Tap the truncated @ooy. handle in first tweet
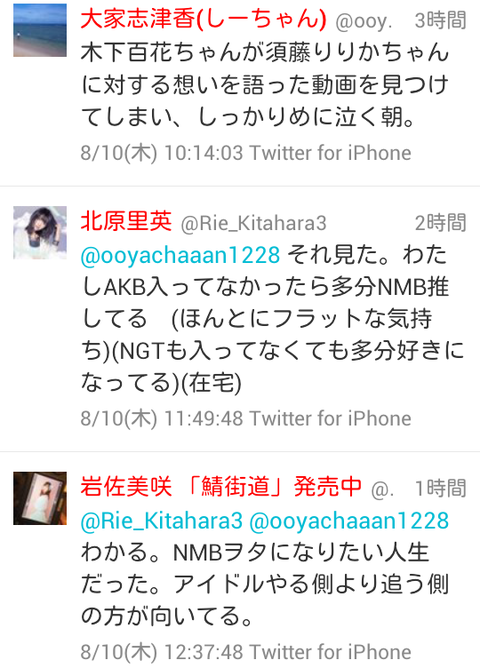Screen dimensions: 480x668 (x=363, y=21)
